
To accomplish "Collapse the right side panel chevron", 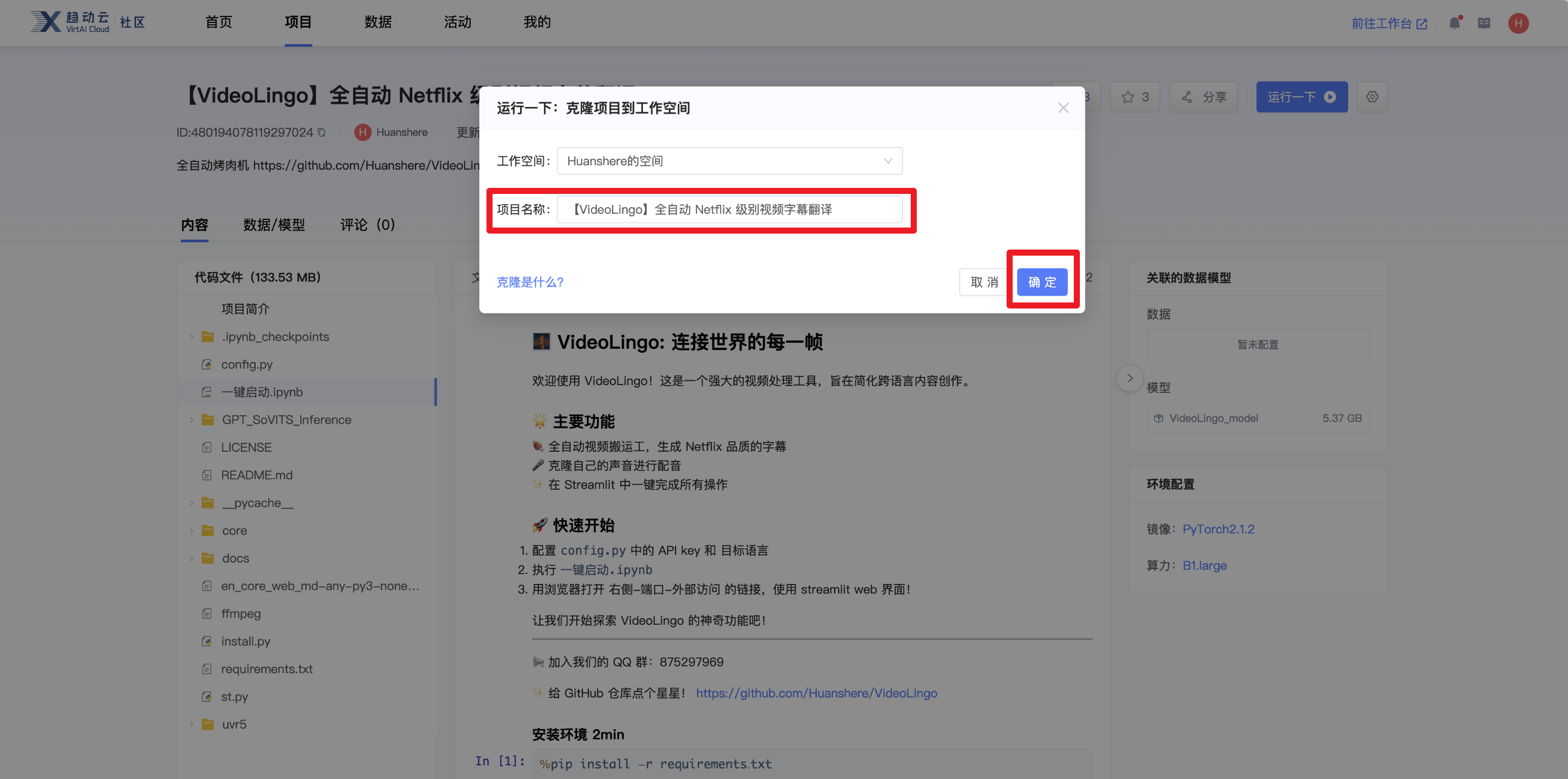I will click(1129, 378).
